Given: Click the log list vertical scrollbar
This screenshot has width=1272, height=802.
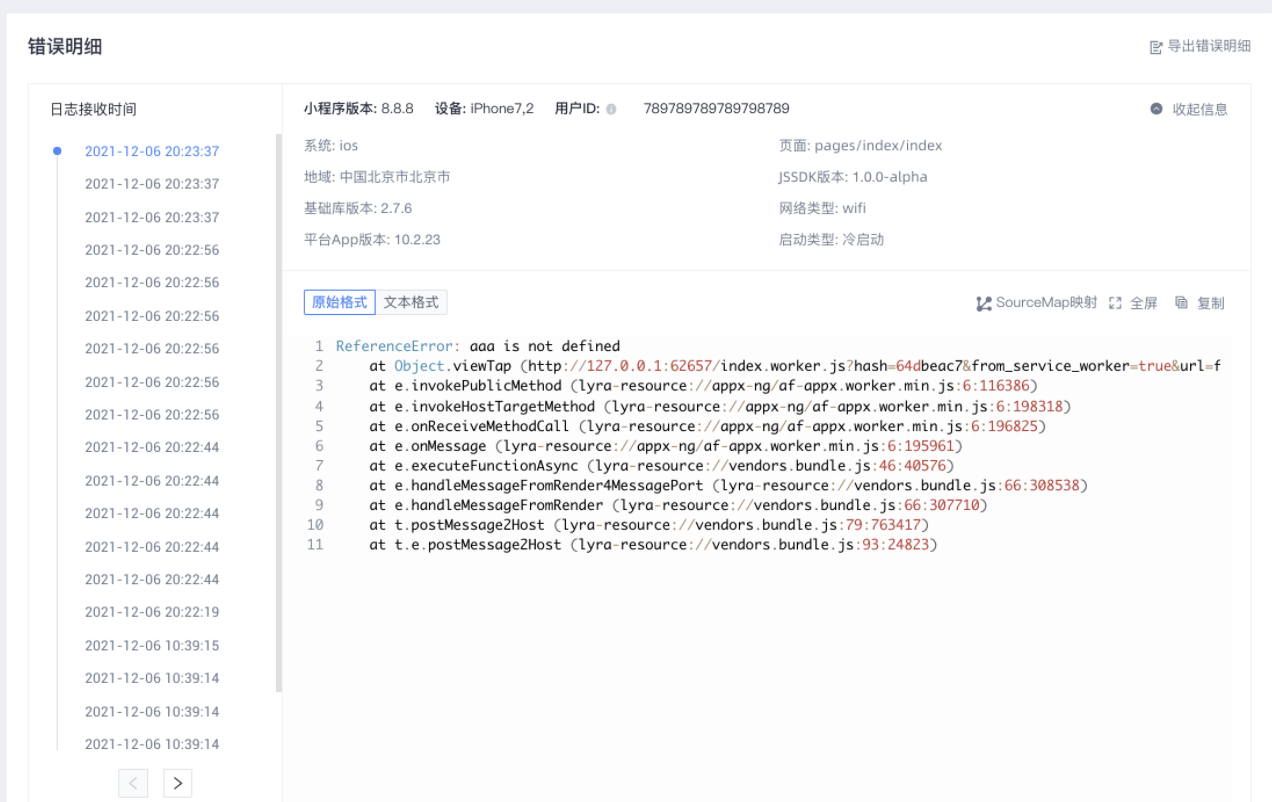Looking at the screenshot, I should 279,413.
